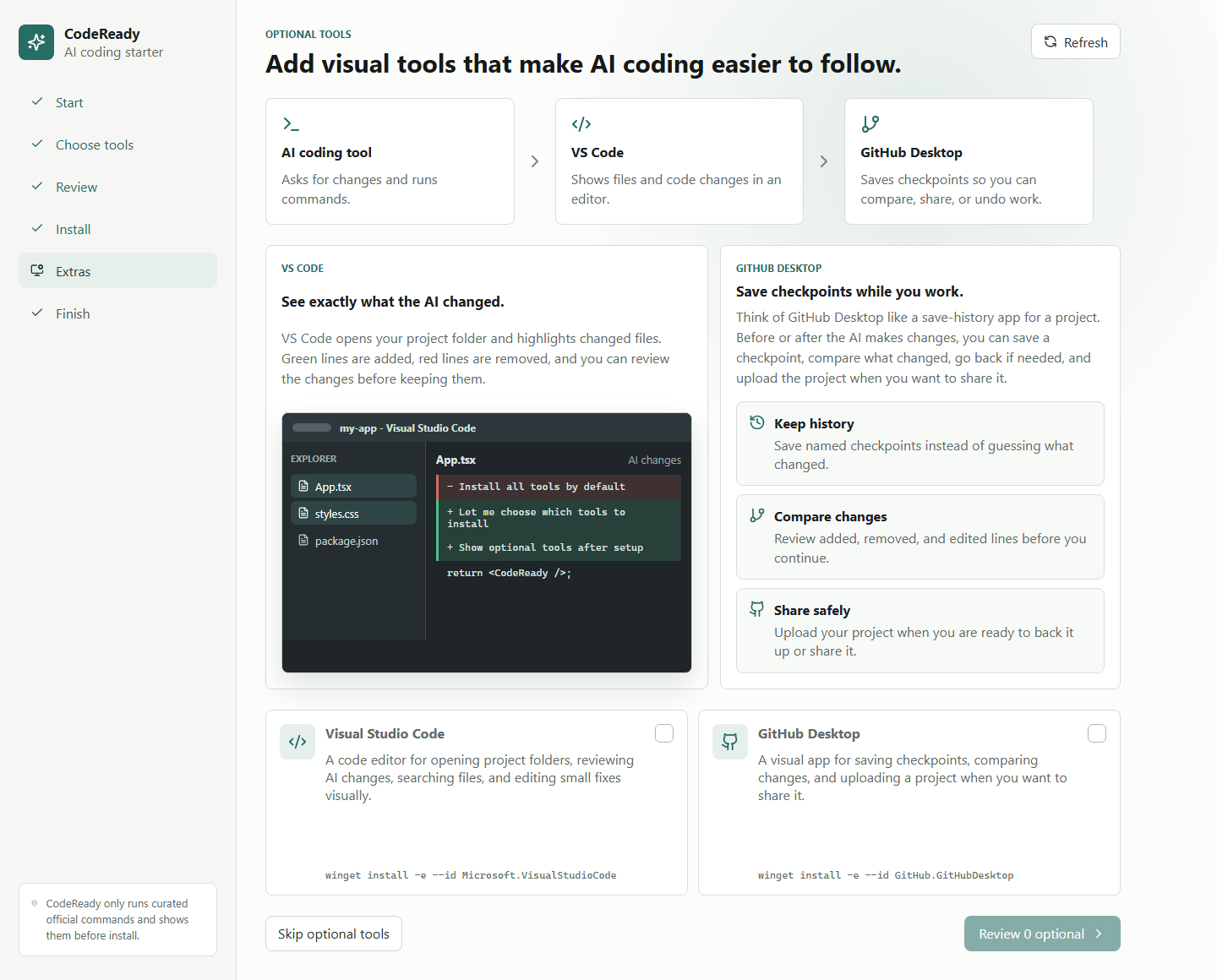
Task: Select the Compare changes card
Action: 920,536
